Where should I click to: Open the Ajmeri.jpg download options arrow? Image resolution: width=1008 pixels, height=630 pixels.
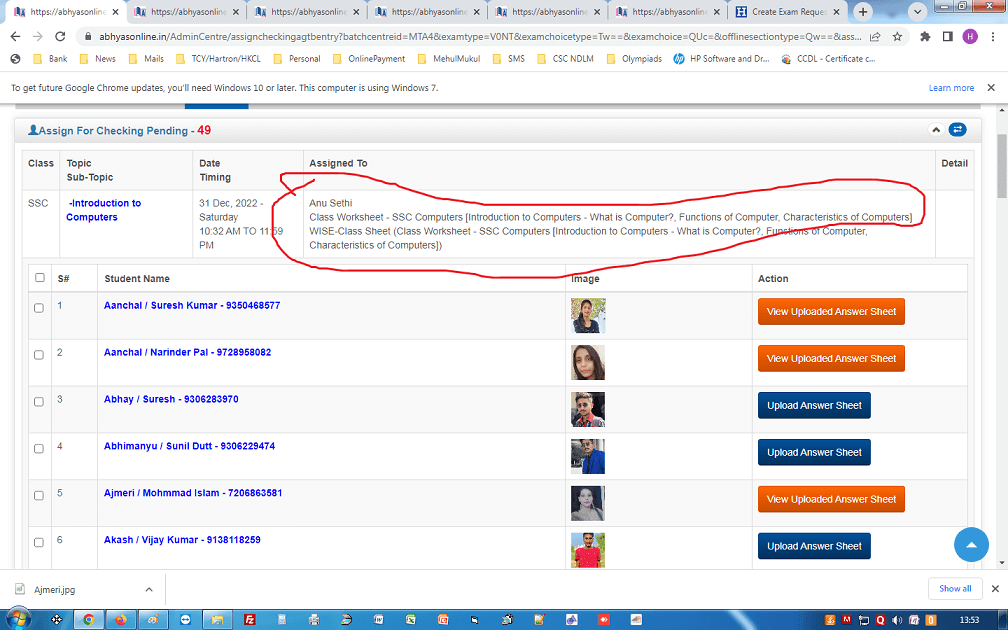point(149,590)
